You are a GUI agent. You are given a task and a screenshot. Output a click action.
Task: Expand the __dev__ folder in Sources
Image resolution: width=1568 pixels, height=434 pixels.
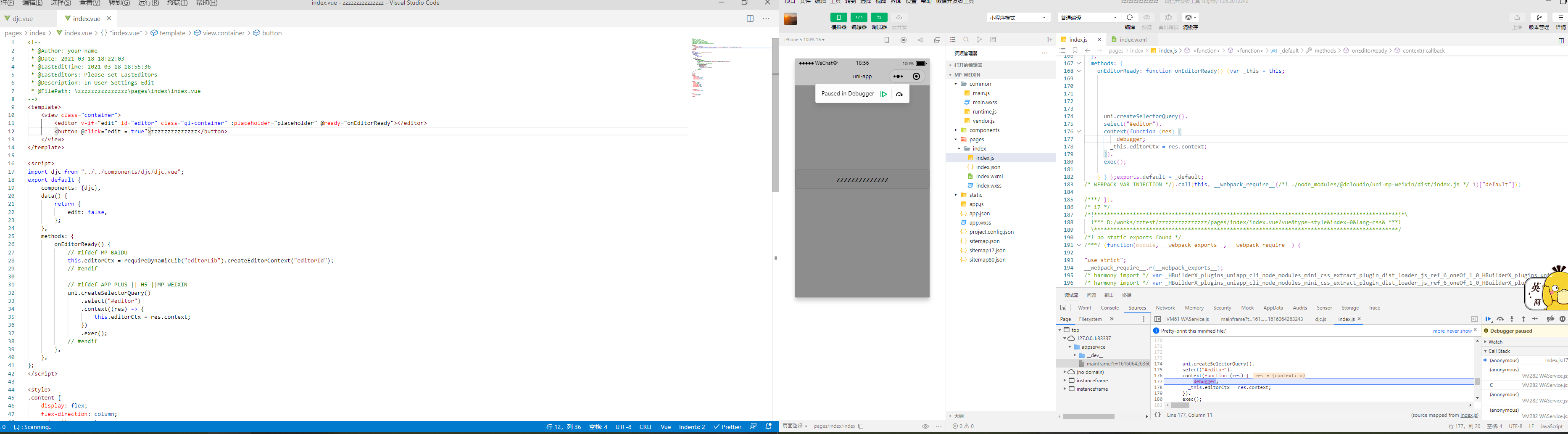(1074, 355)
